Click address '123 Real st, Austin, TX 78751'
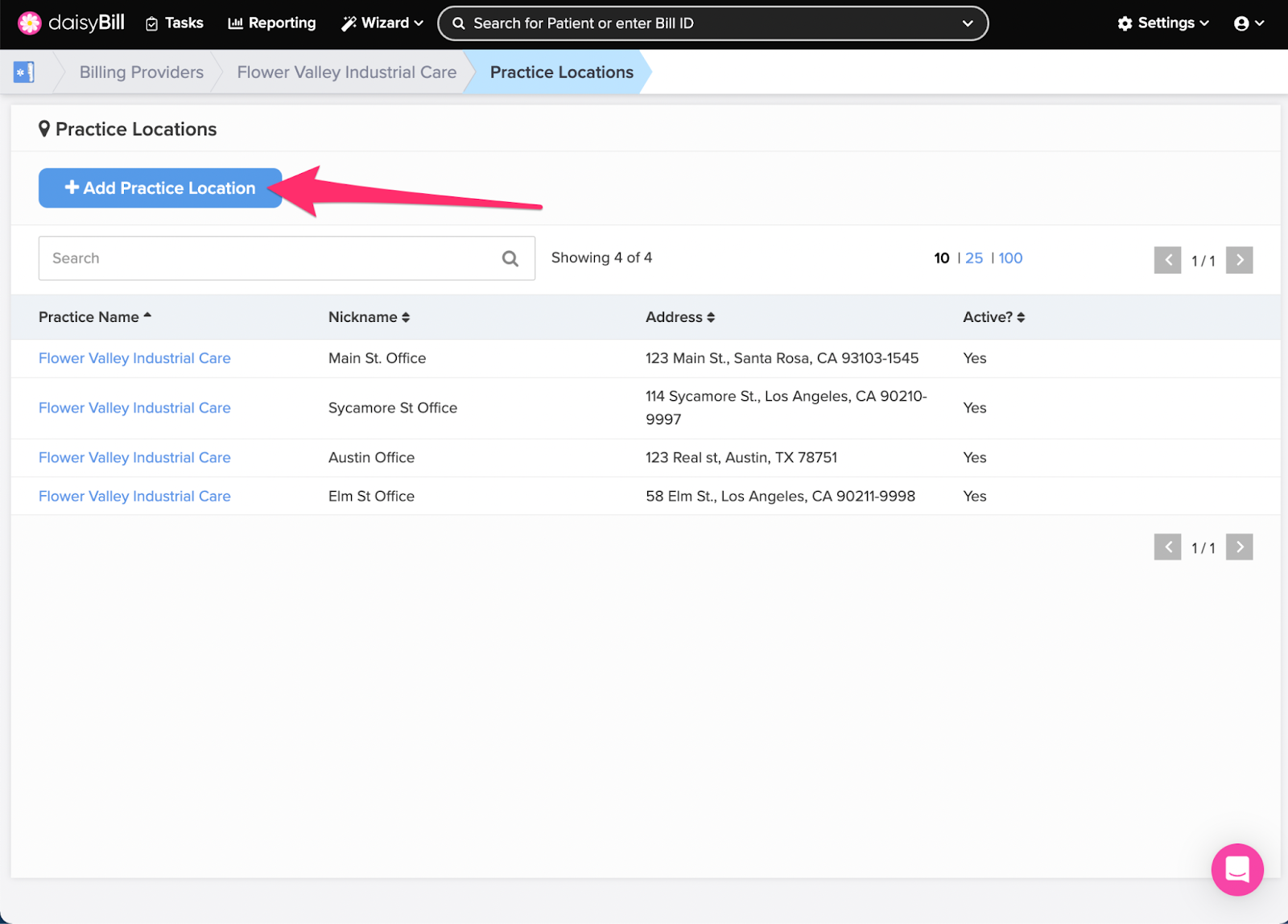This screenshot has height=924, width=1288. [741, 458]
